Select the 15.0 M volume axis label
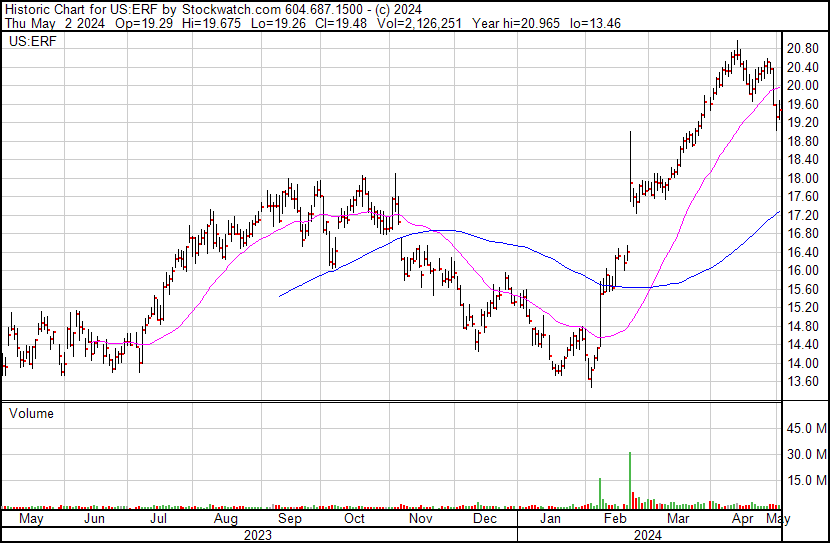Screen dimensions: 830x543 tap(807, 480)
